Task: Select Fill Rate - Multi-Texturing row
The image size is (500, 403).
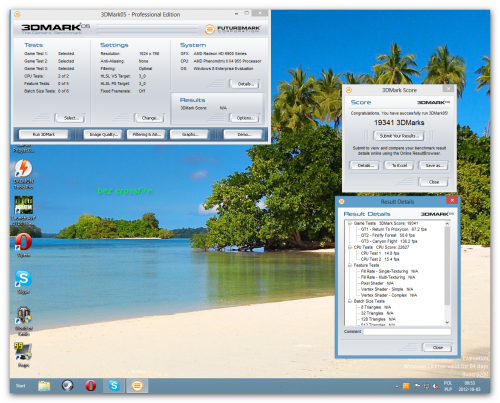Action: tap(388, 277)
